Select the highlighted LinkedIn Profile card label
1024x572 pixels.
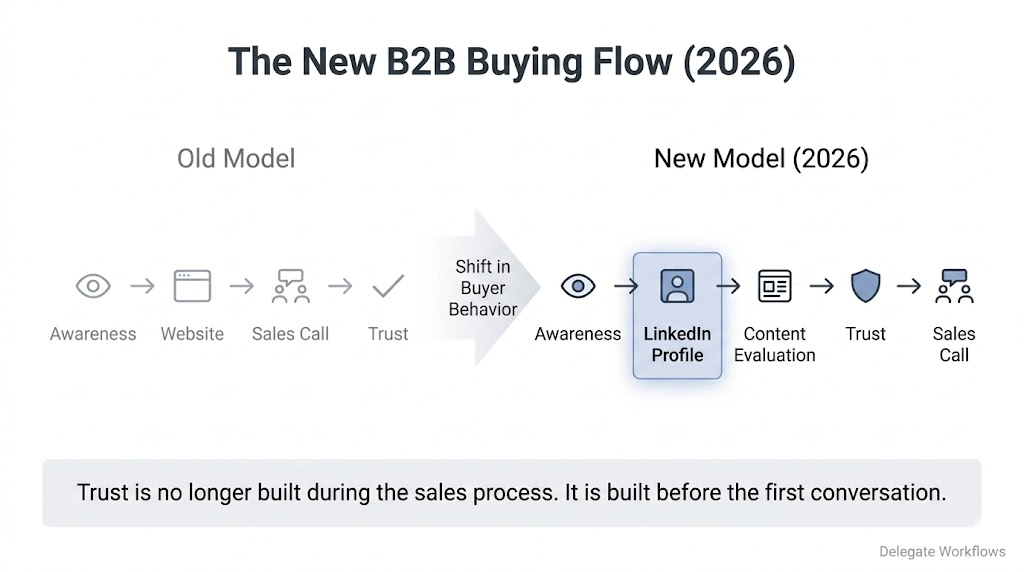click(677, 344)
